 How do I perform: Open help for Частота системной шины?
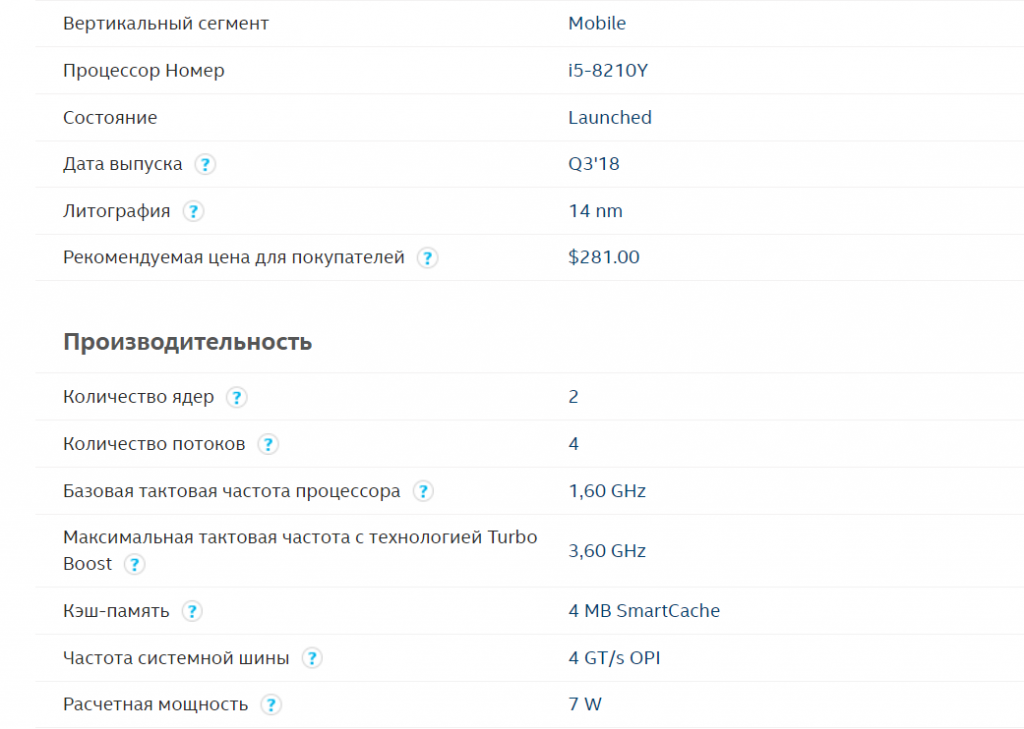[312, 659]
